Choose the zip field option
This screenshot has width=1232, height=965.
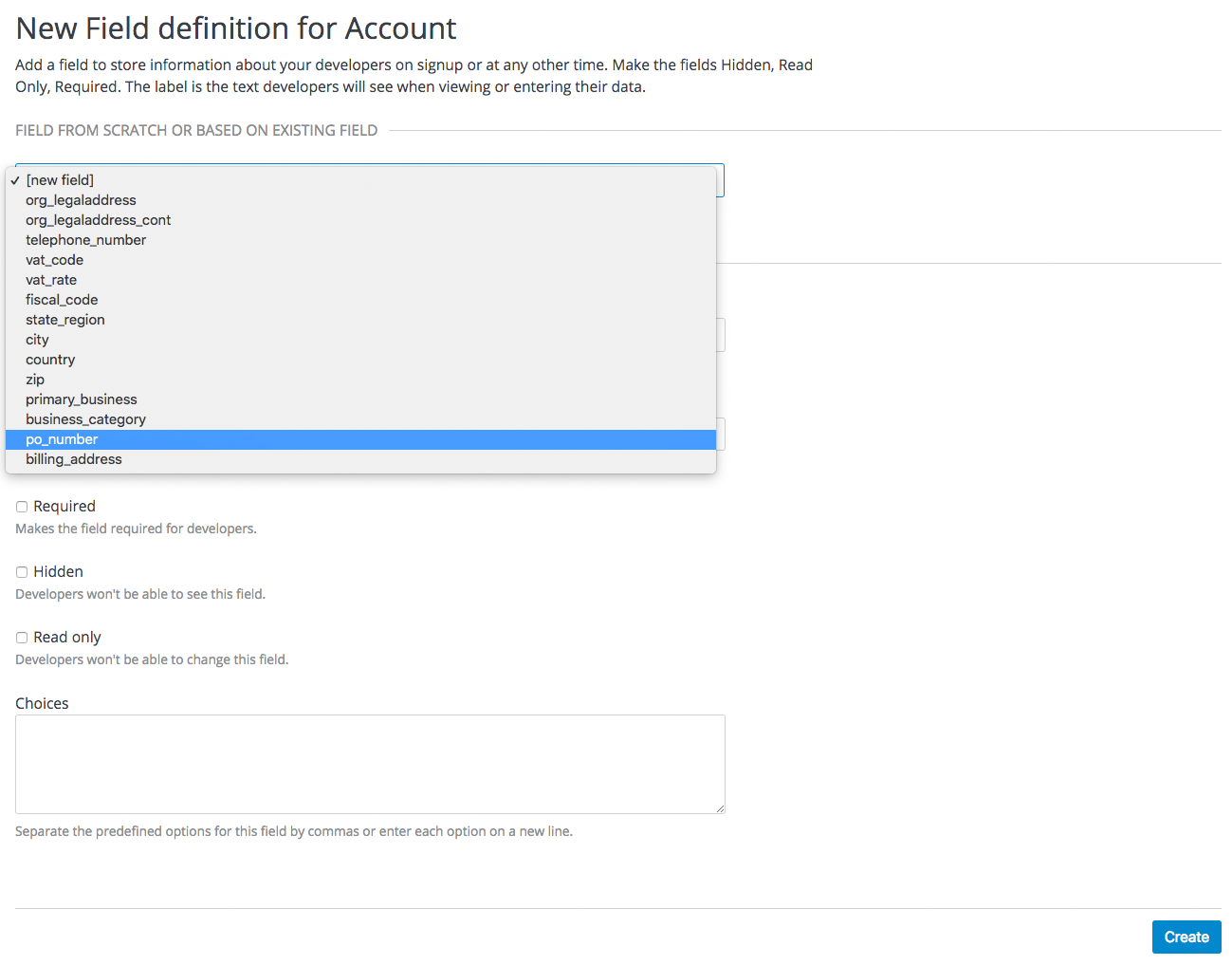pyautogui.click(x=34, y=379)
